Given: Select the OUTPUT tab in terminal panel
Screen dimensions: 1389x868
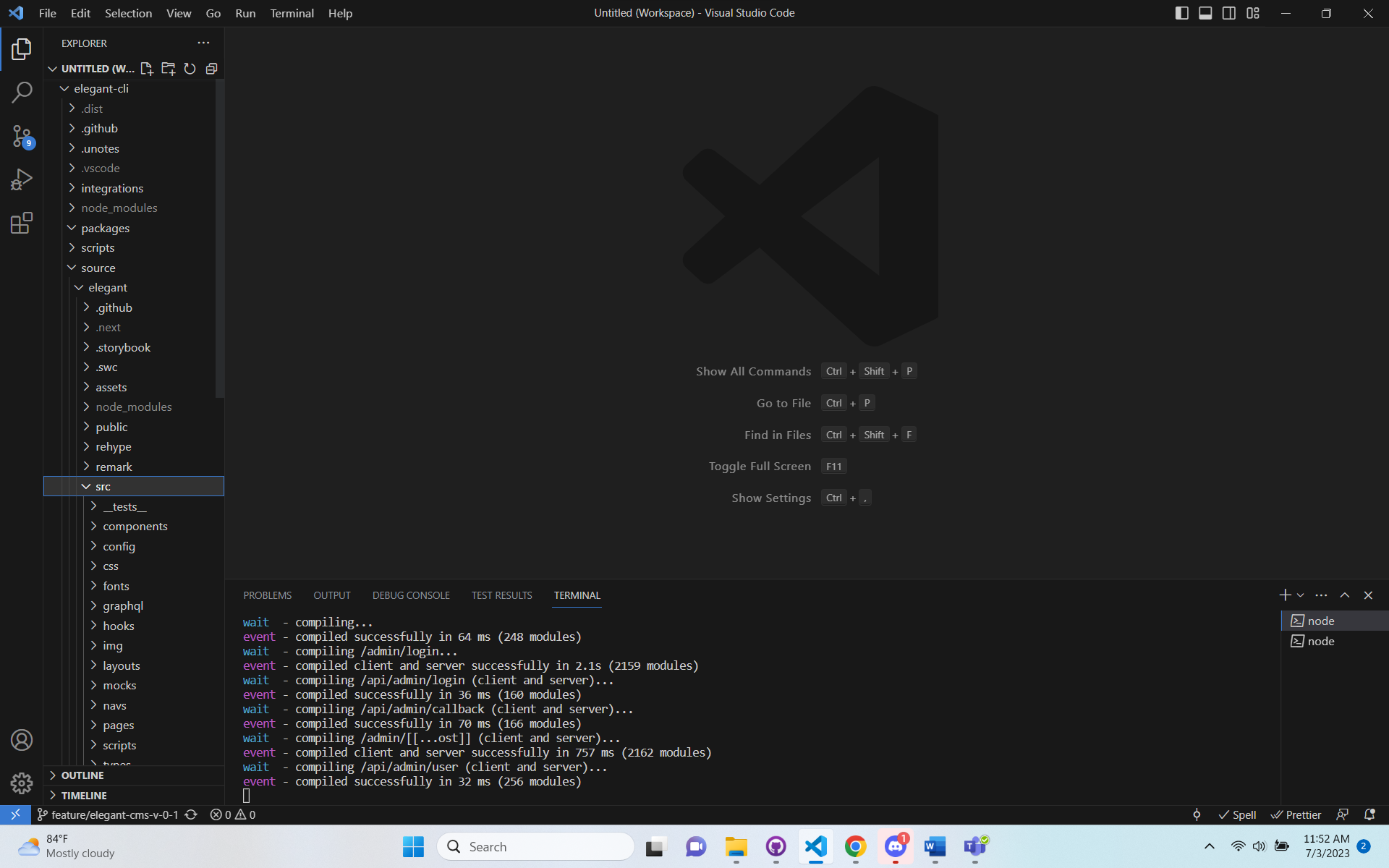Looking at the screenshot, I should tap(331, 595).
